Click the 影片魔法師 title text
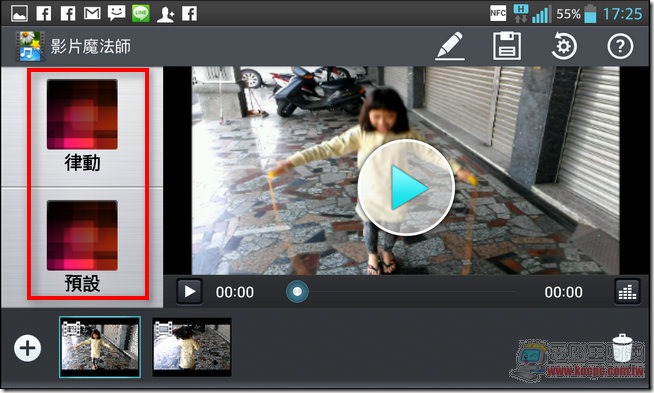Image resolution: width=654 pixels, height=393 pixels. (91, 46)
